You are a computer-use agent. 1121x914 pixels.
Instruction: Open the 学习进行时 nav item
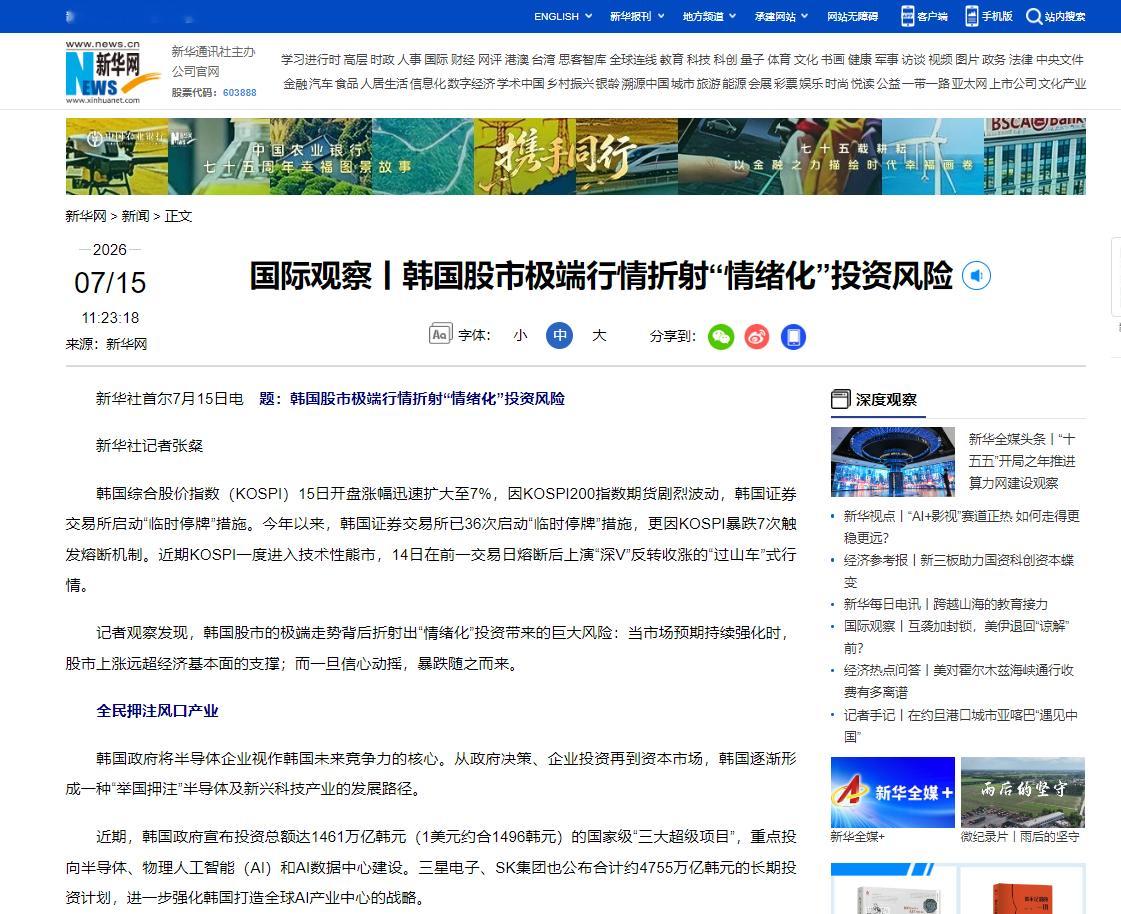(310, 59)
